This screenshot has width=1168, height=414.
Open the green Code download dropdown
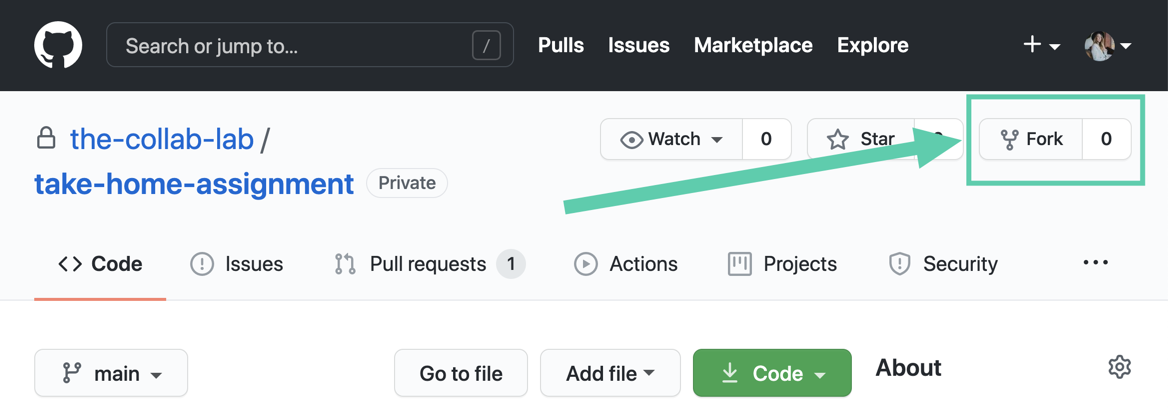coord(772,373)
